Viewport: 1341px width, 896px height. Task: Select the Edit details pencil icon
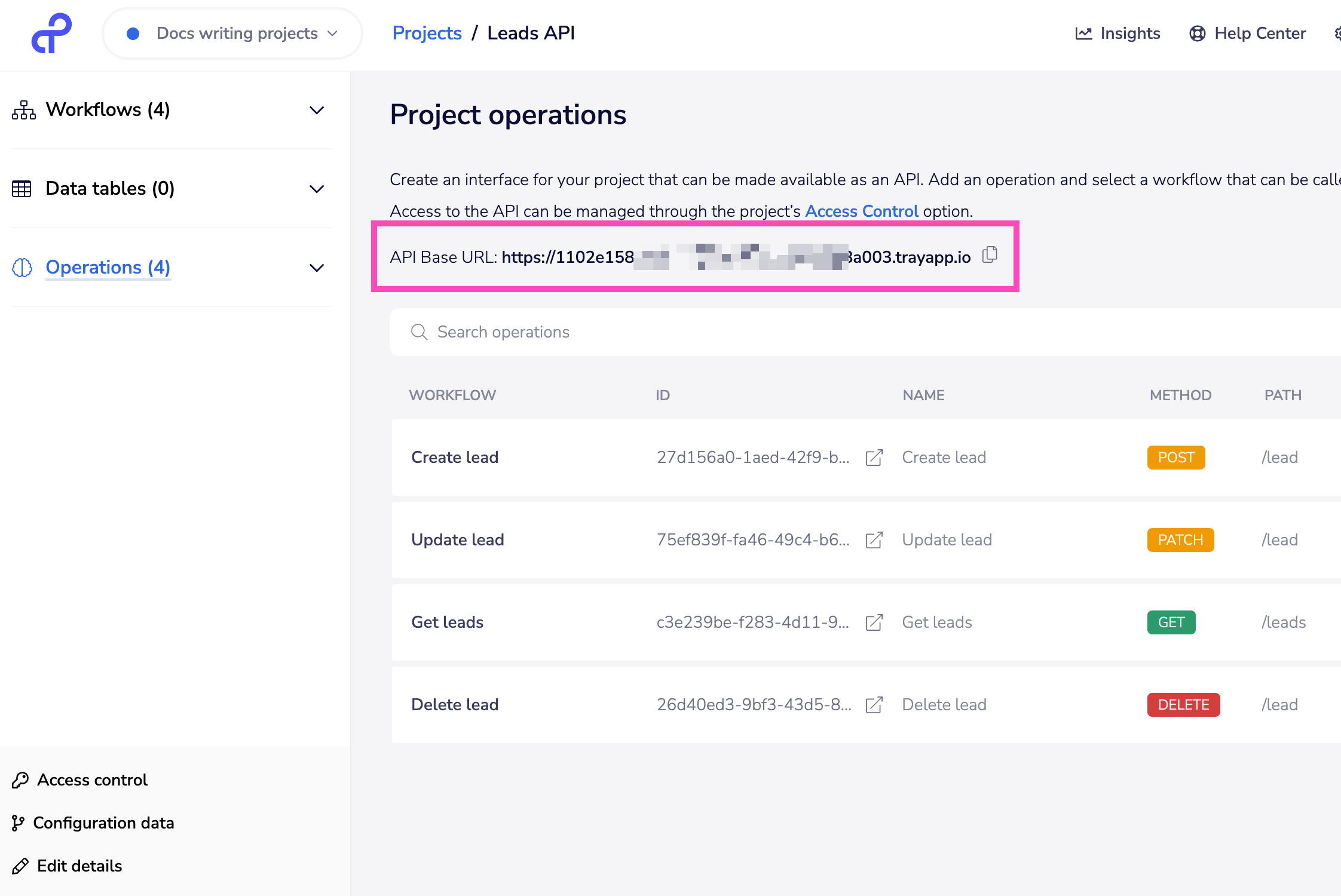[x=20, y=866]
